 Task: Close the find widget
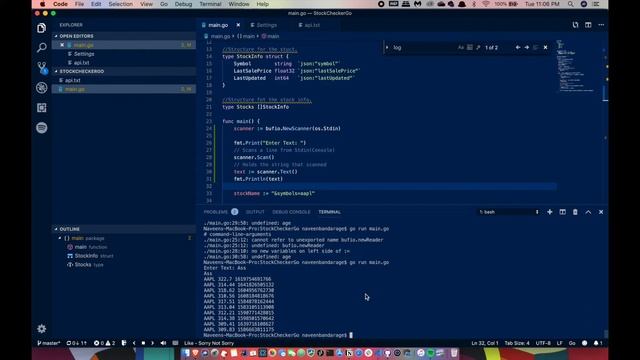coord(545,47)
